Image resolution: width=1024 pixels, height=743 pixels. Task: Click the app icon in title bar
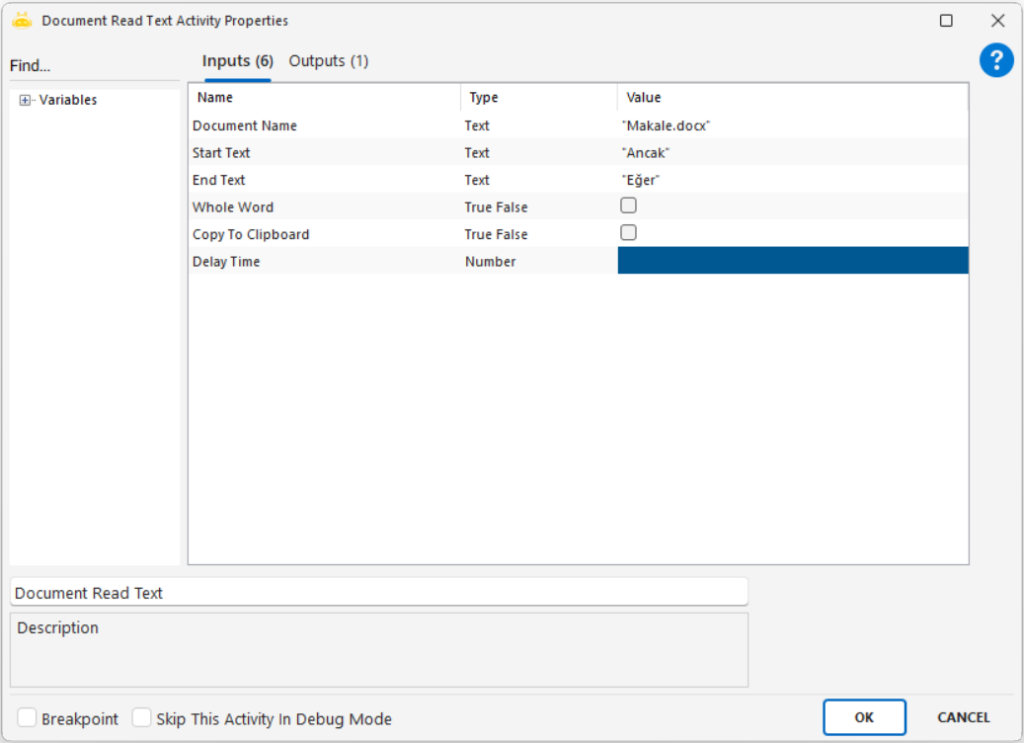[22, 20]
